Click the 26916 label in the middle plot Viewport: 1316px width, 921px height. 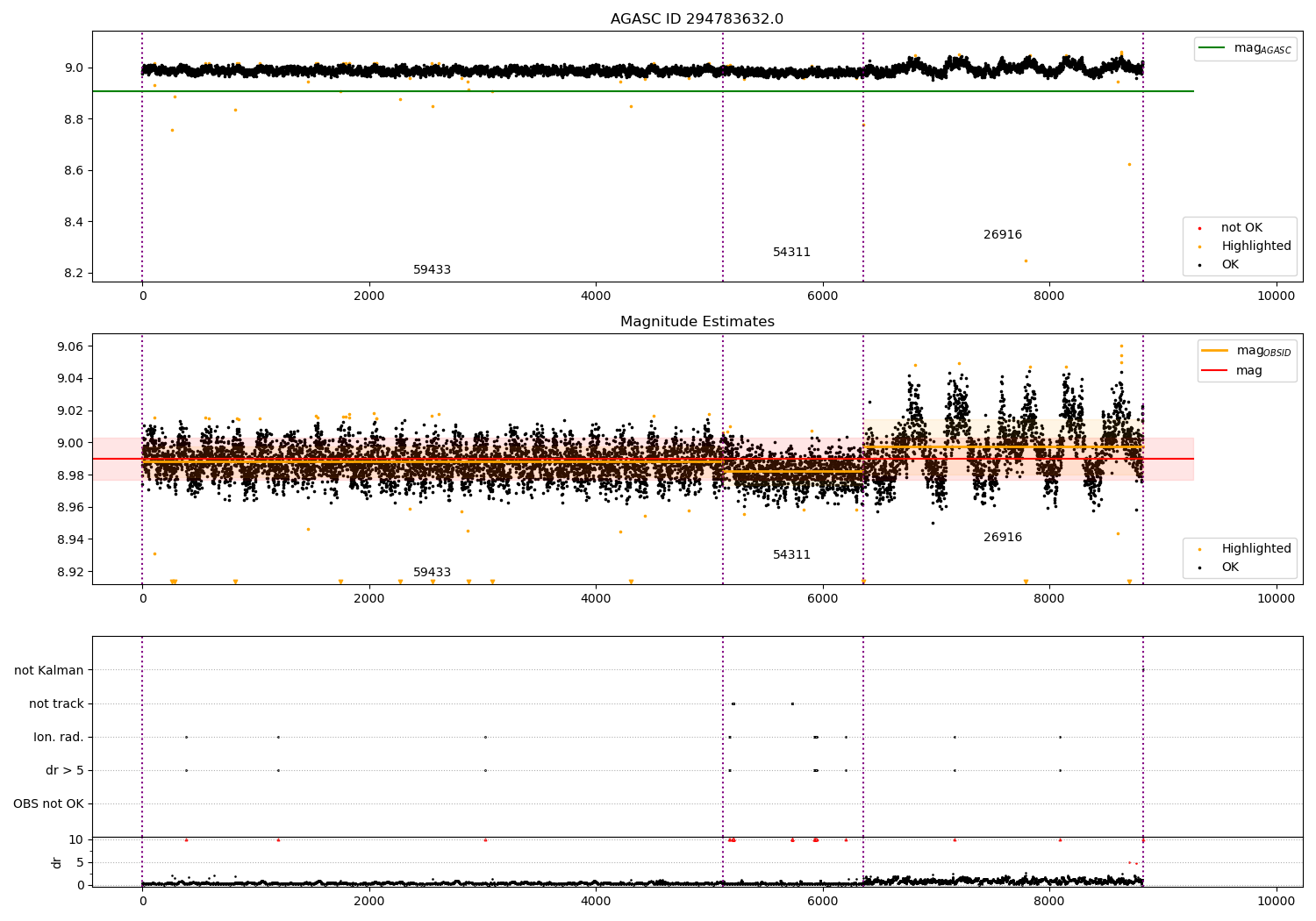tap(1003, 538)
